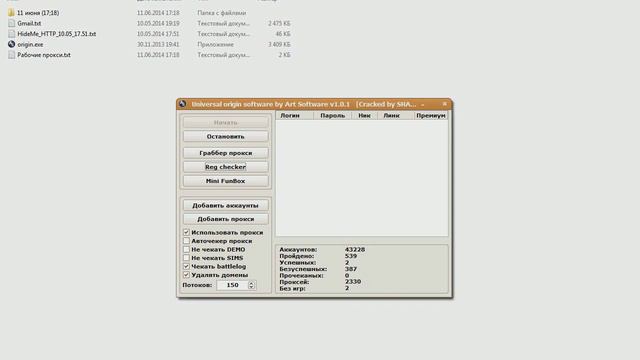The width and height of the screenshot is (640, 360).
Task: Click the HideMe_HTTP_10.05_17.51.txt file icon
Action: point(11,34)
